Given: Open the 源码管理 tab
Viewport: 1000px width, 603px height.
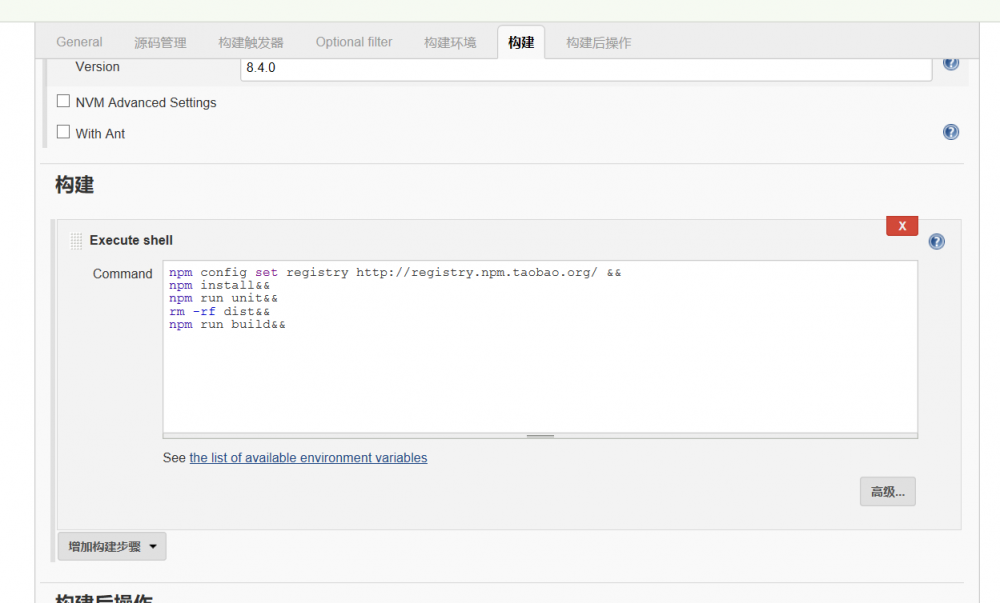Looking at the screenshot, I should pos(160,42).
